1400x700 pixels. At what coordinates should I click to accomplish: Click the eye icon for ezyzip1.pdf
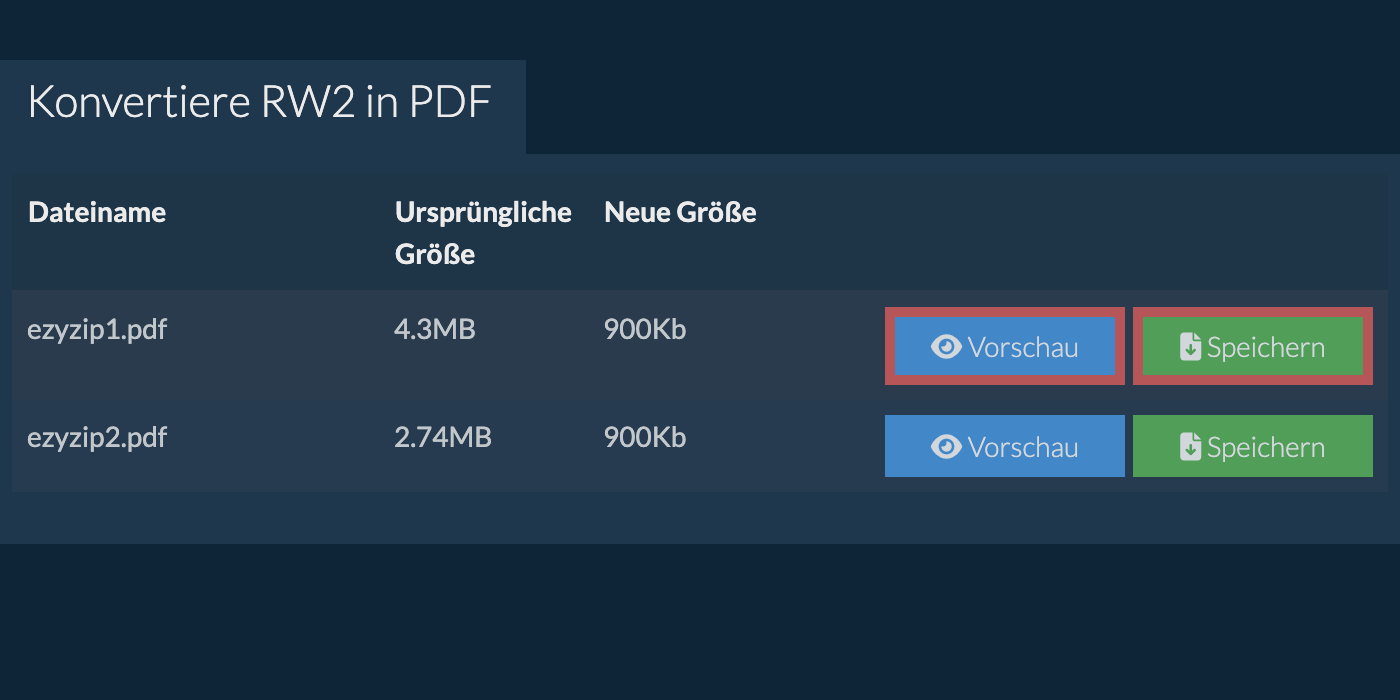[x=945, y=347]
